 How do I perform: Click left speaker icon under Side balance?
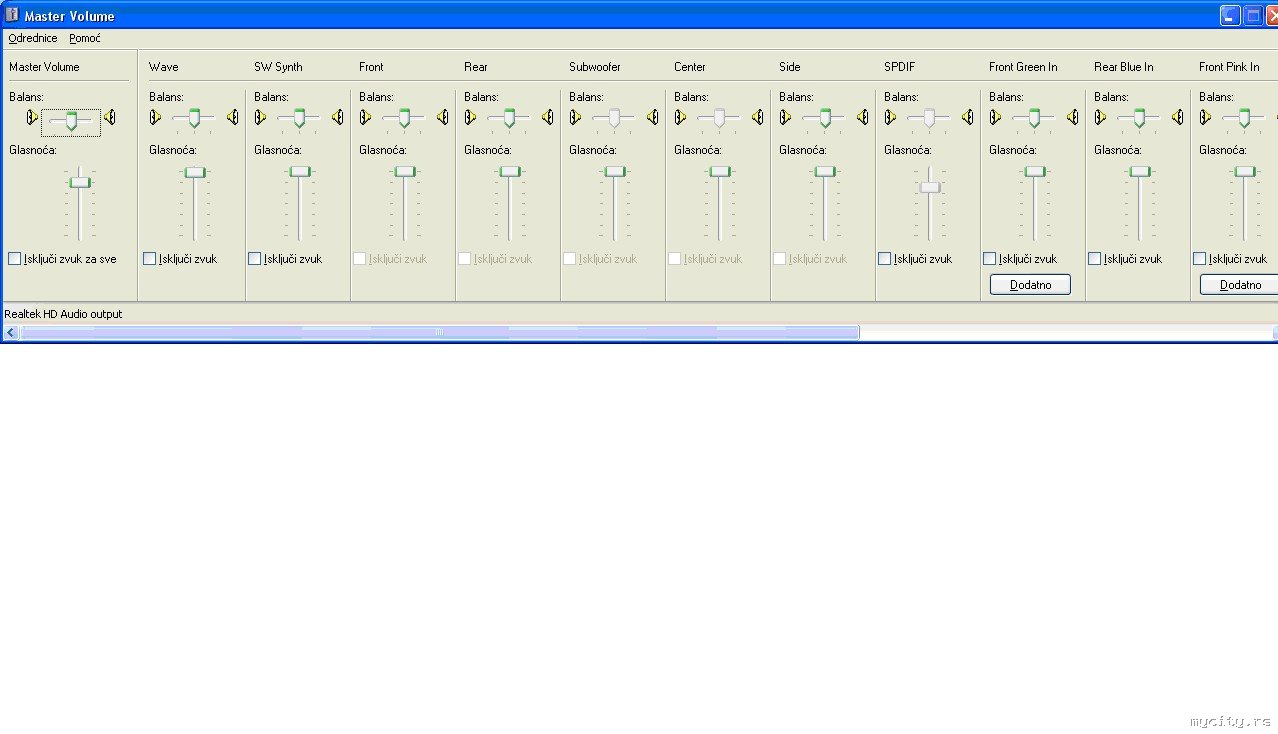point(785,118)
